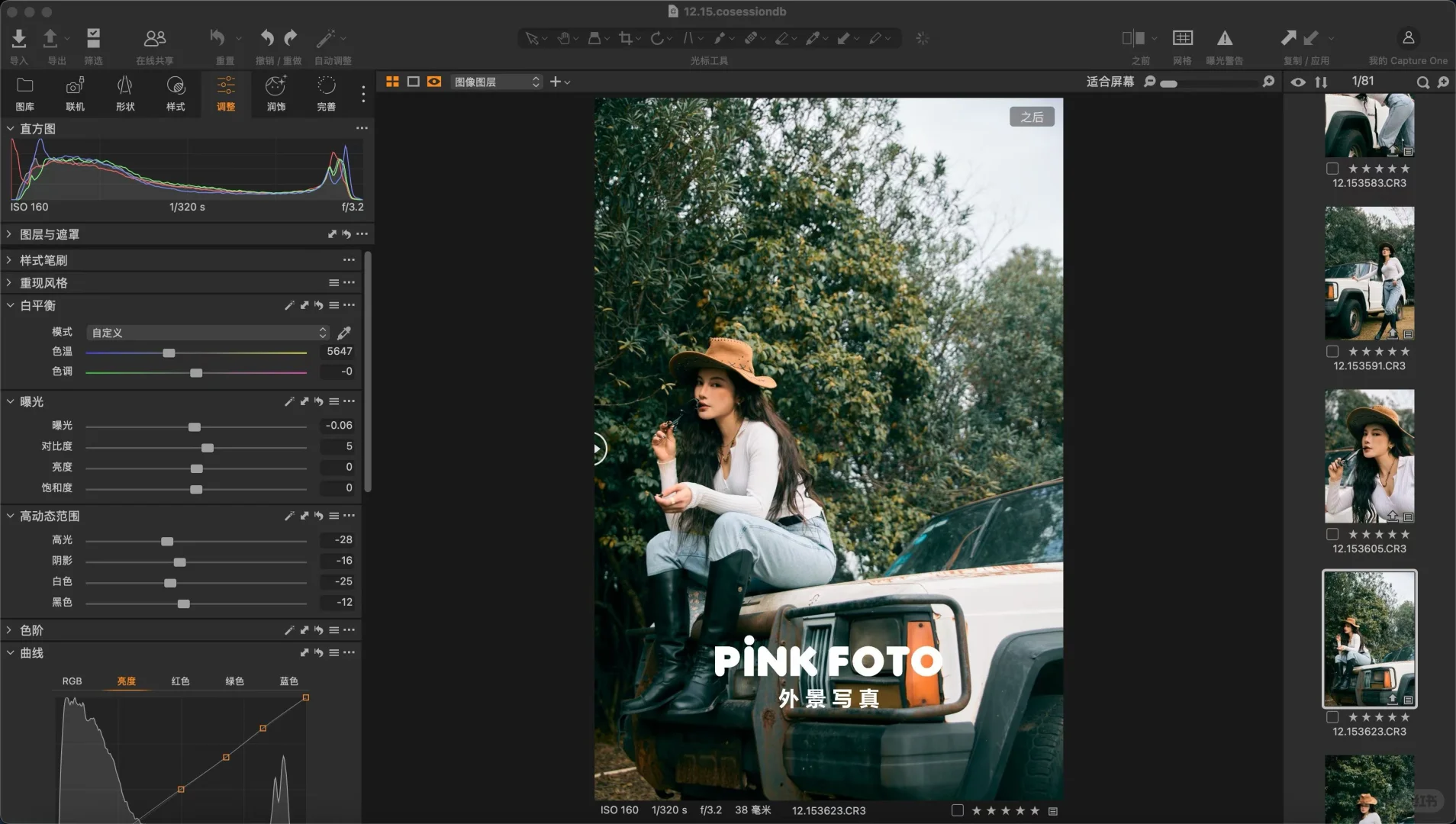Image resolution: width=1456 pixels, height=824 pixels.
Task: Open 在线共享 live sharing
Action: click(x=155, y=37)
